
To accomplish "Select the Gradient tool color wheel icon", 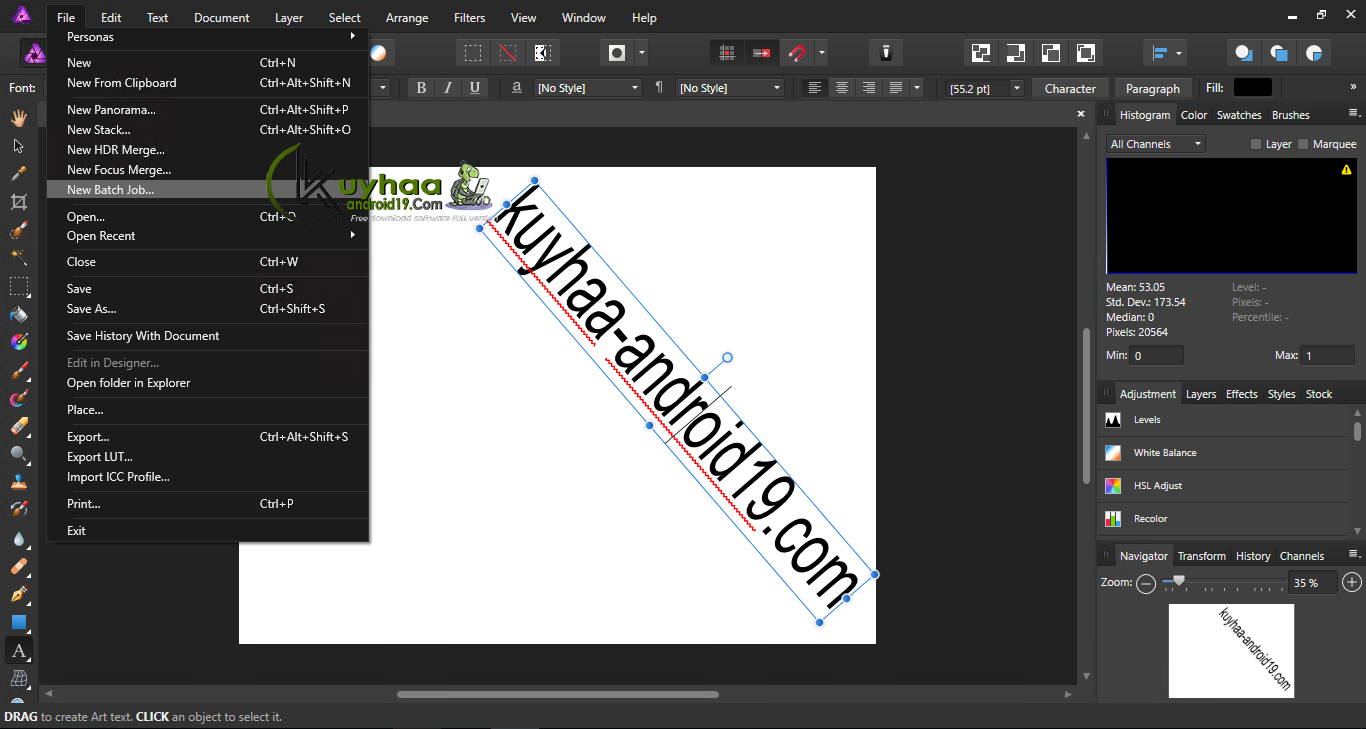I will [x=18, y=342].
